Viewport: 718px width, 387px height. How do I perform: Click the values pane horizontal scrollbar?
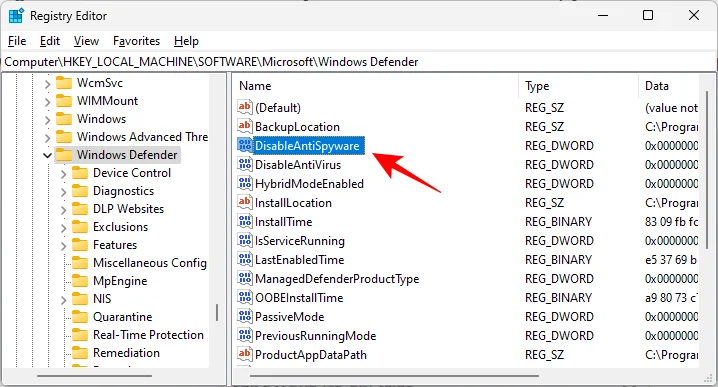pos(394,376)
